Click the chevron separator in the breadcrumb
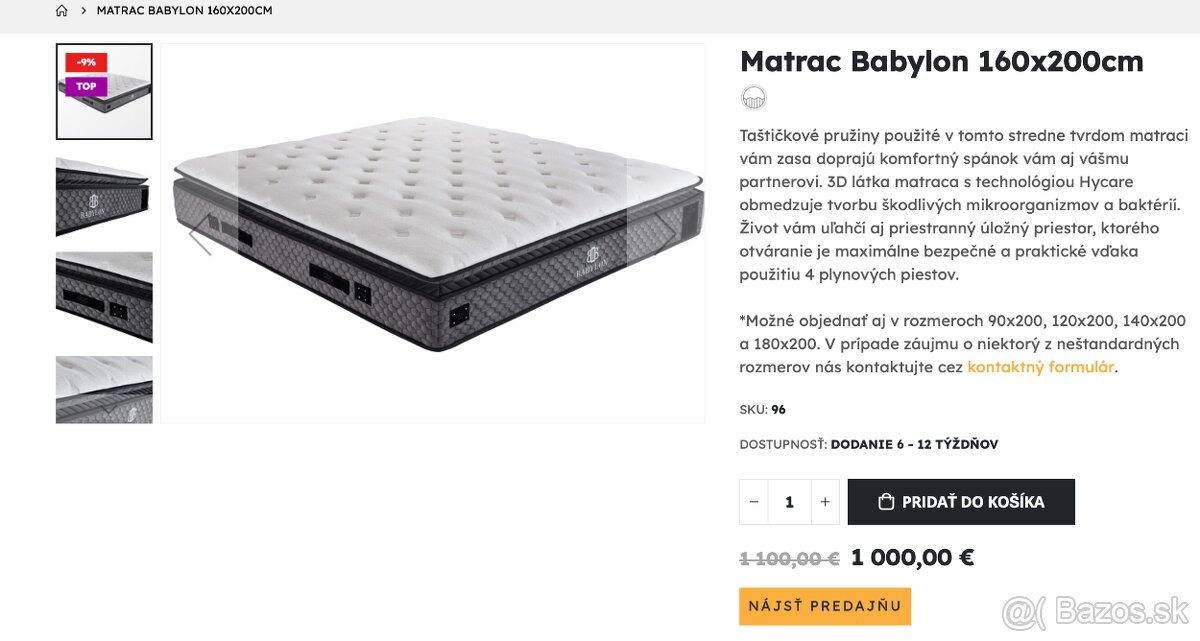Image resolution: width=1200 pixels, height=641 pixels. (82, 10)
